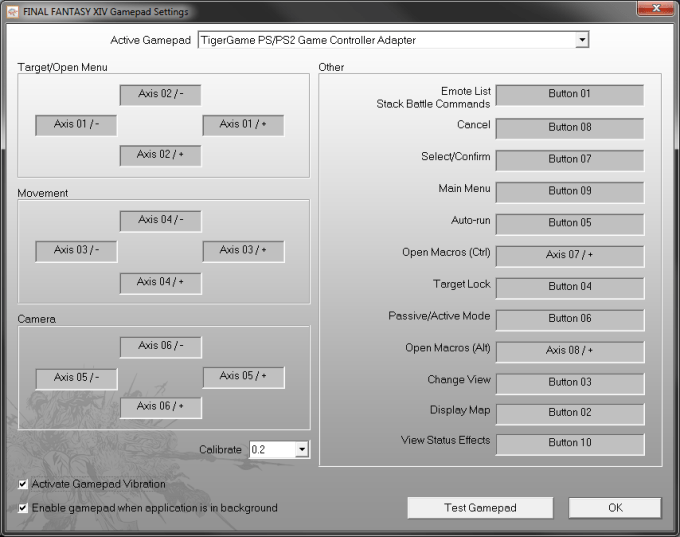Image resolution: width=680 pixels, height=537 pixels.
Task: Close the Gamepad Settings window
Action: (655, 8)
